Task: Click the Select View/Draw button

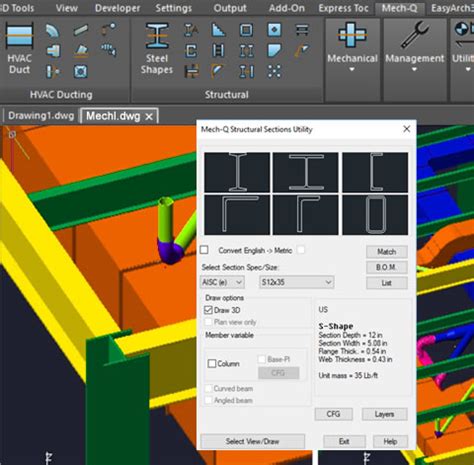Action: tap(252, 441)
